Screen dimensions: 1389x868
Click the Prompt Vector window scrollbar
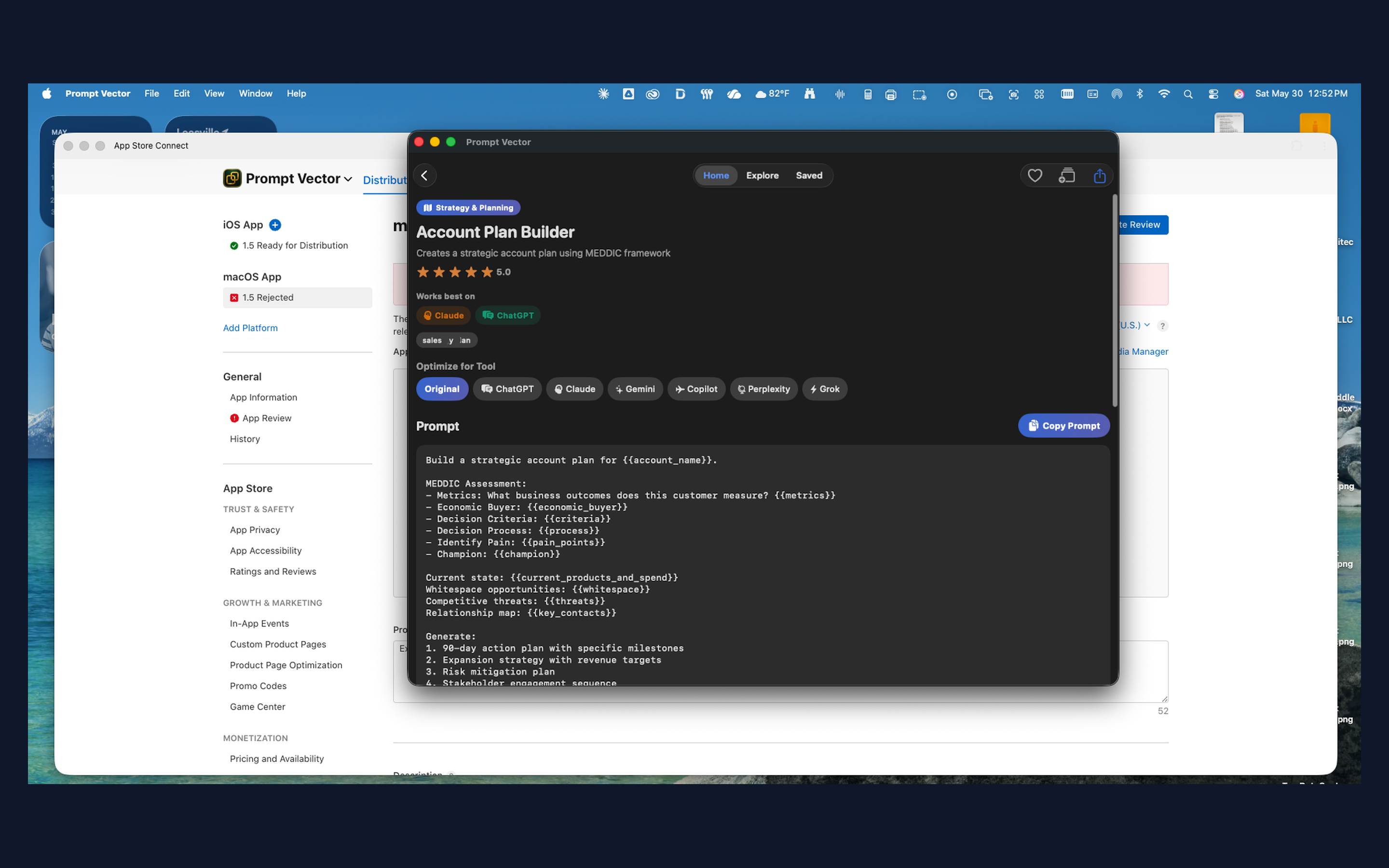coord(1115,301)
